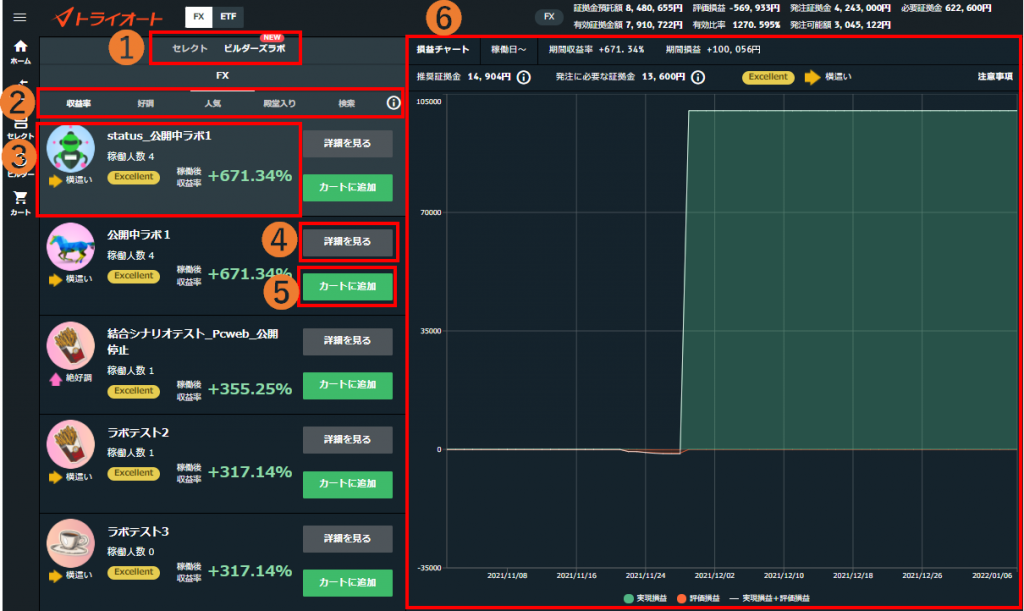Click horse avatar of 公開中ラボ1

[71, 247]
